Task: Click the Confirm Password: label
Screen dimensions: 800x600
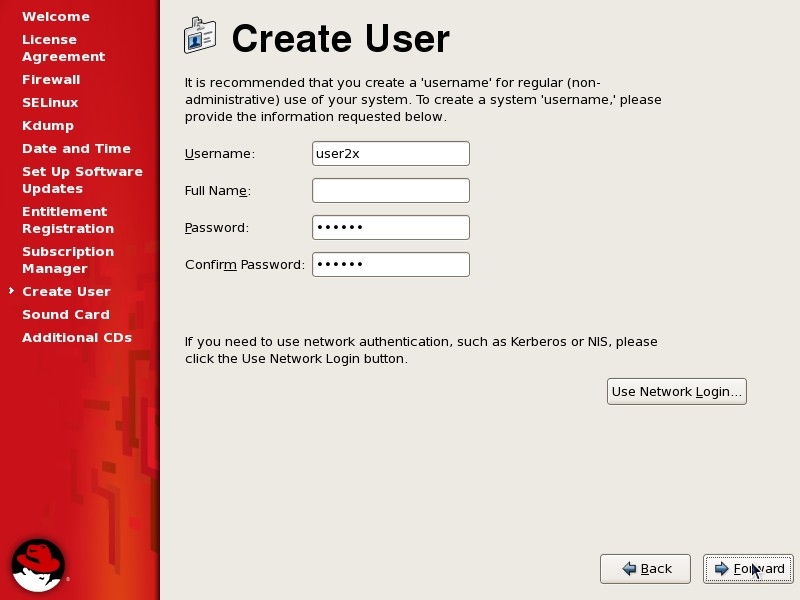Action: (x=244, y=265)
